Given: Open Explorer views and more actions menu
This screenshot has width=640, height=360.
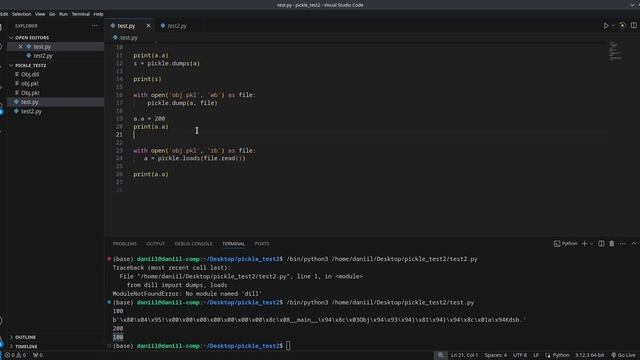Looking at the screenshot, I should tap(95, 26).
